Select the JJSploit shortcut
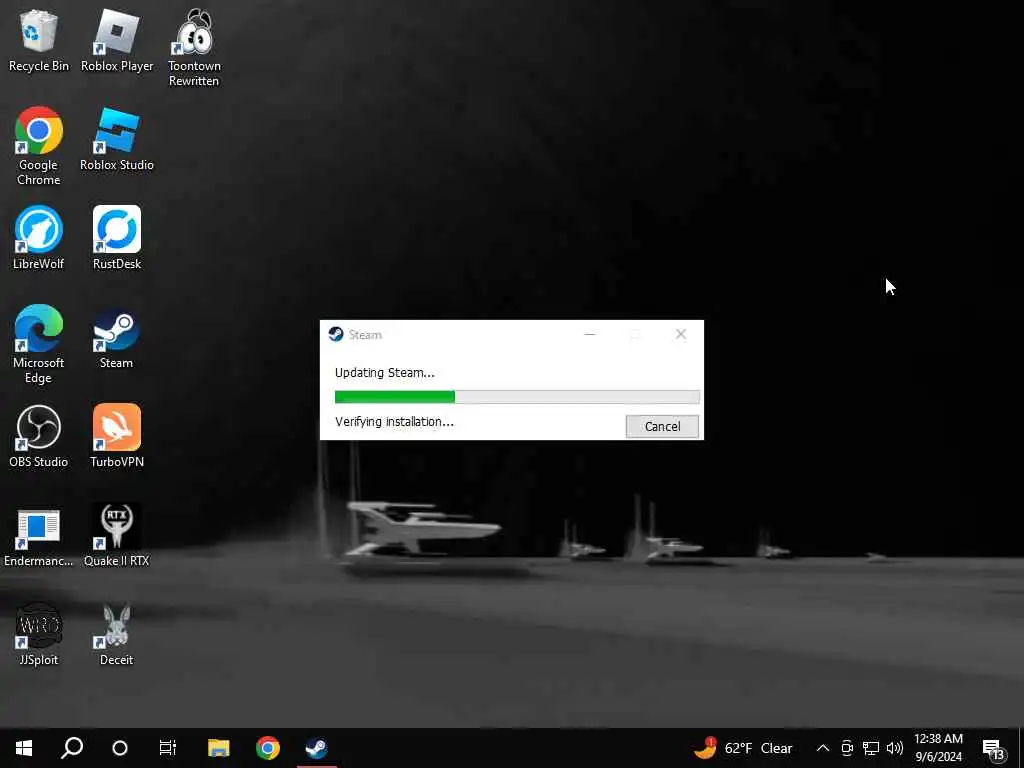1024x768 pixels. pyautogui.click(x=39, y=634)
